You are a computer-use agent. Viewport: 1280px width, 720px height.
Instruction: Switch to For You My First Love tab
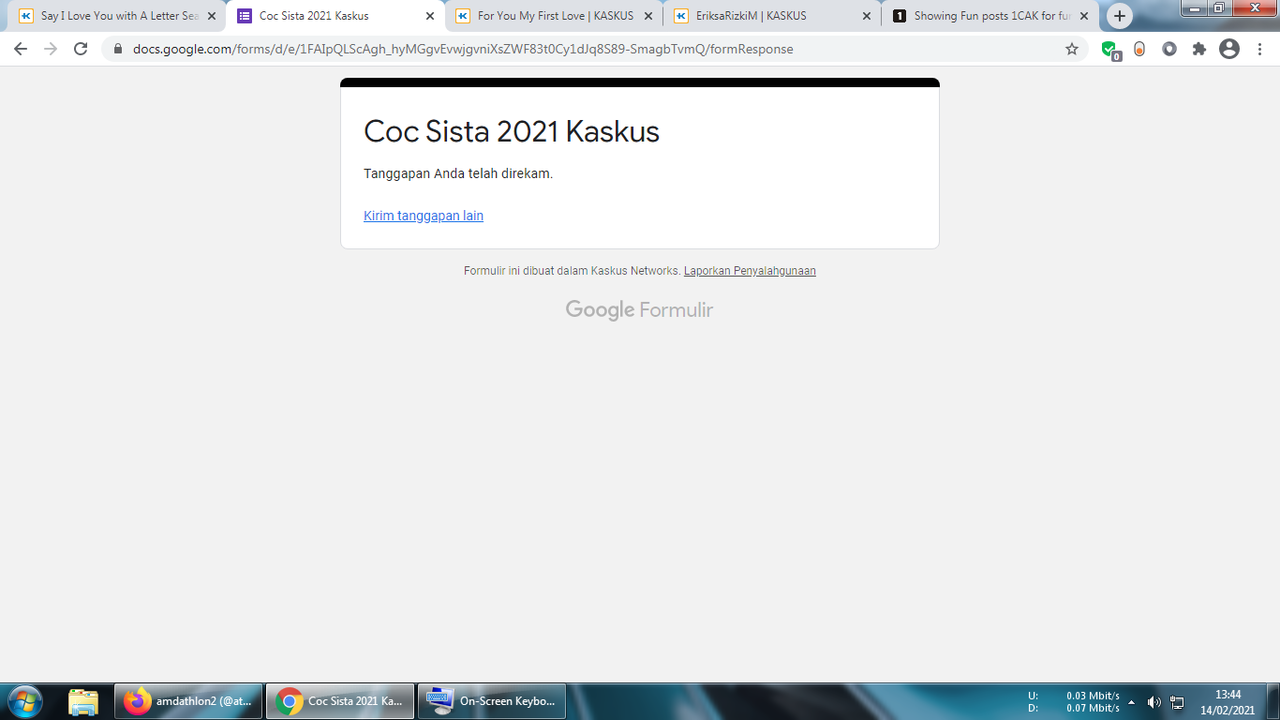[x=554, y=16]
